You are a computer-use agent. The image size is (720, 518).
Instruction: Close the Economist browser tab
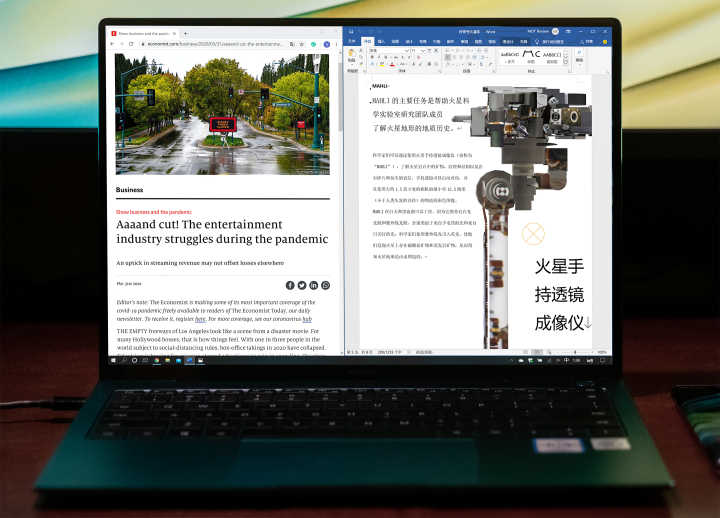[x=174, y=34]
